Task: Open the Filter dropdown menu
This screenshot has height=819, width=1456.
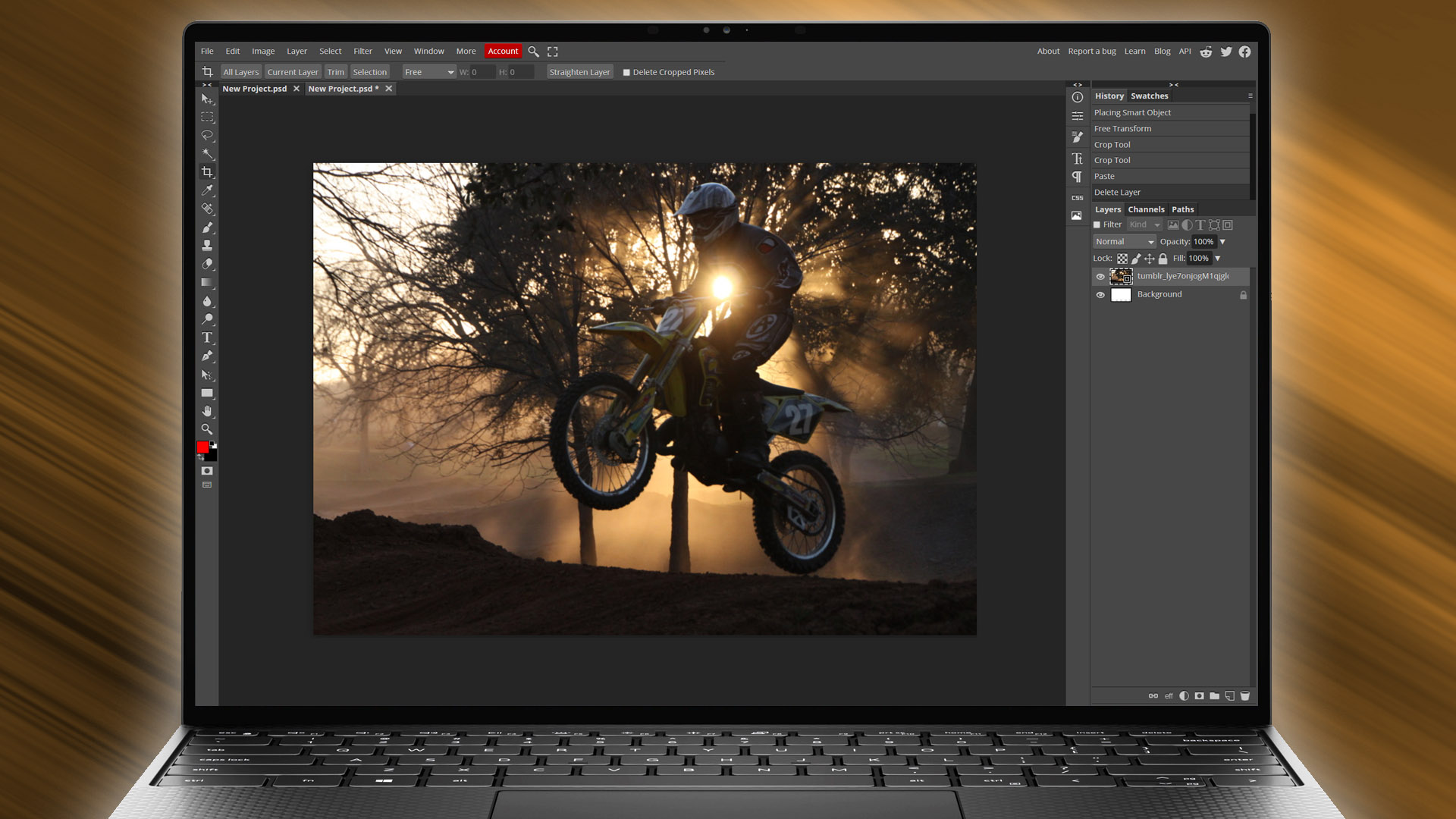Action: (363, 51)
